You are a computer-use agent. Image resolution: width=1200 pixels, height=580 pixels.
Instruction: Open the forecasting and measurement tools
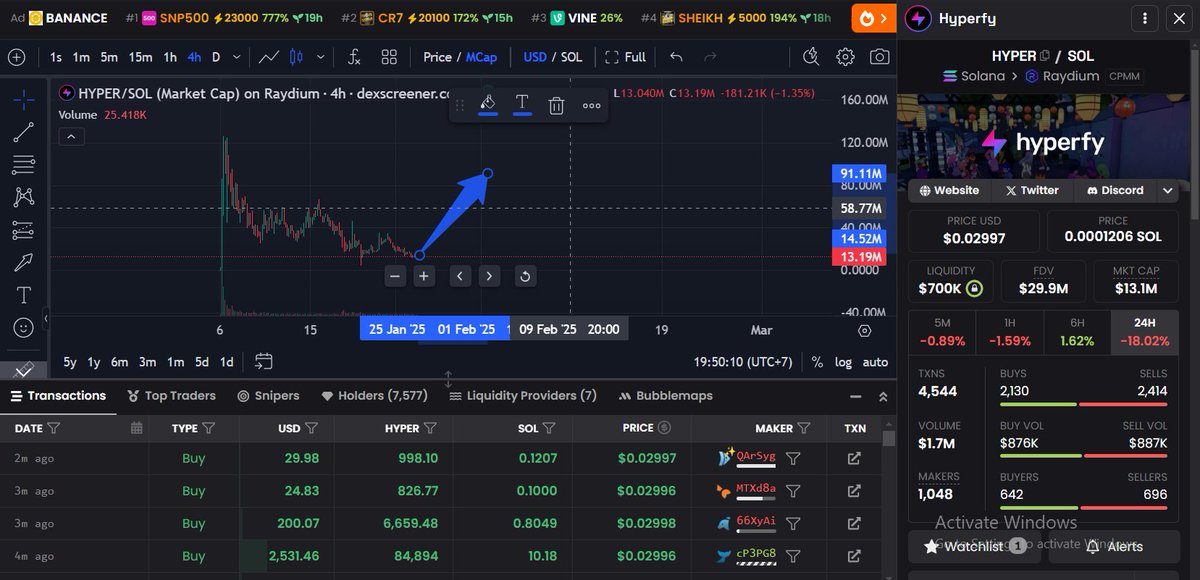(x=24, y=230)
